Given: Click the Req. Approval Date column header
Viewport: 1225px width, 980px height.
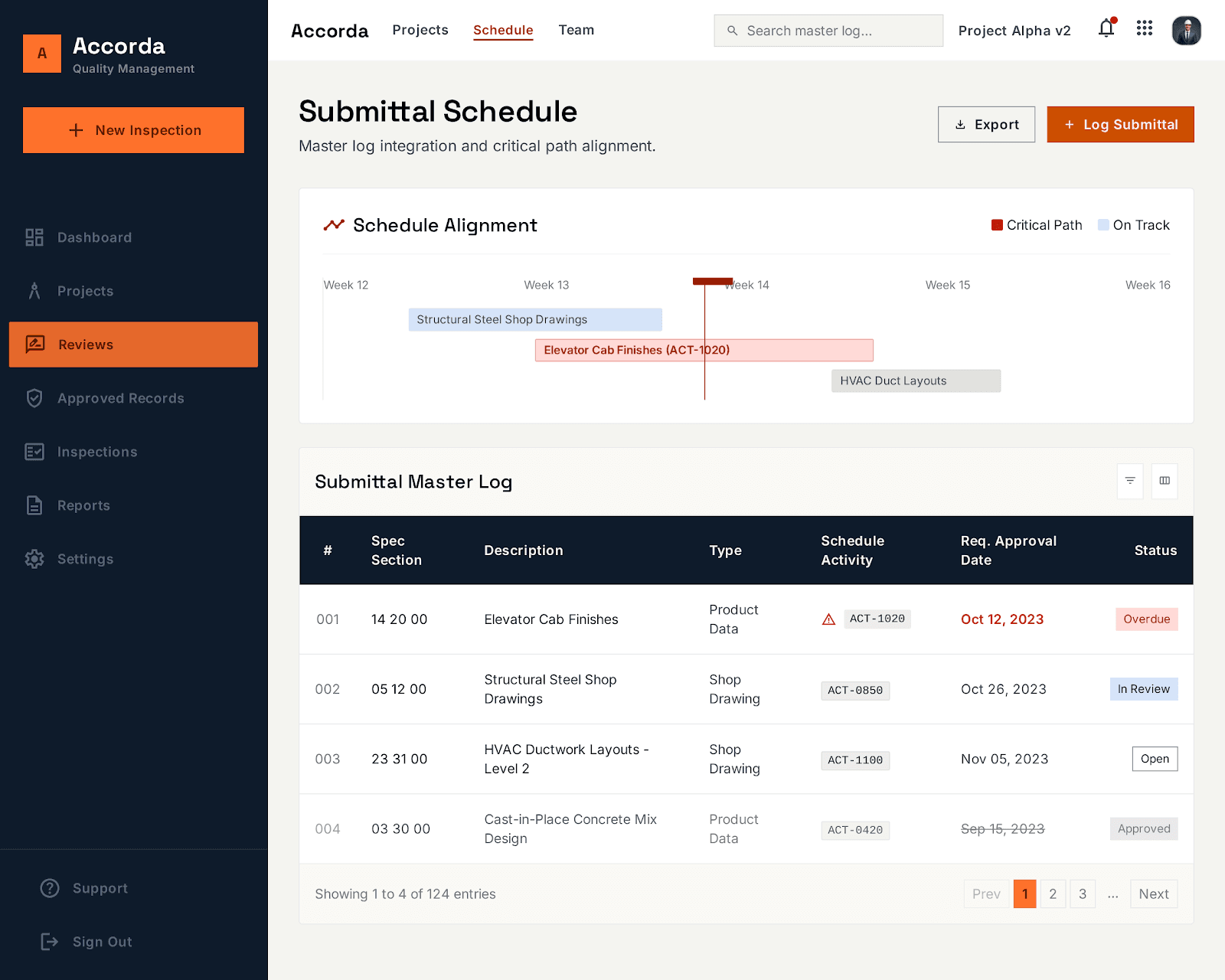Looking at the screenshot, I should [x=1008, y=550].
